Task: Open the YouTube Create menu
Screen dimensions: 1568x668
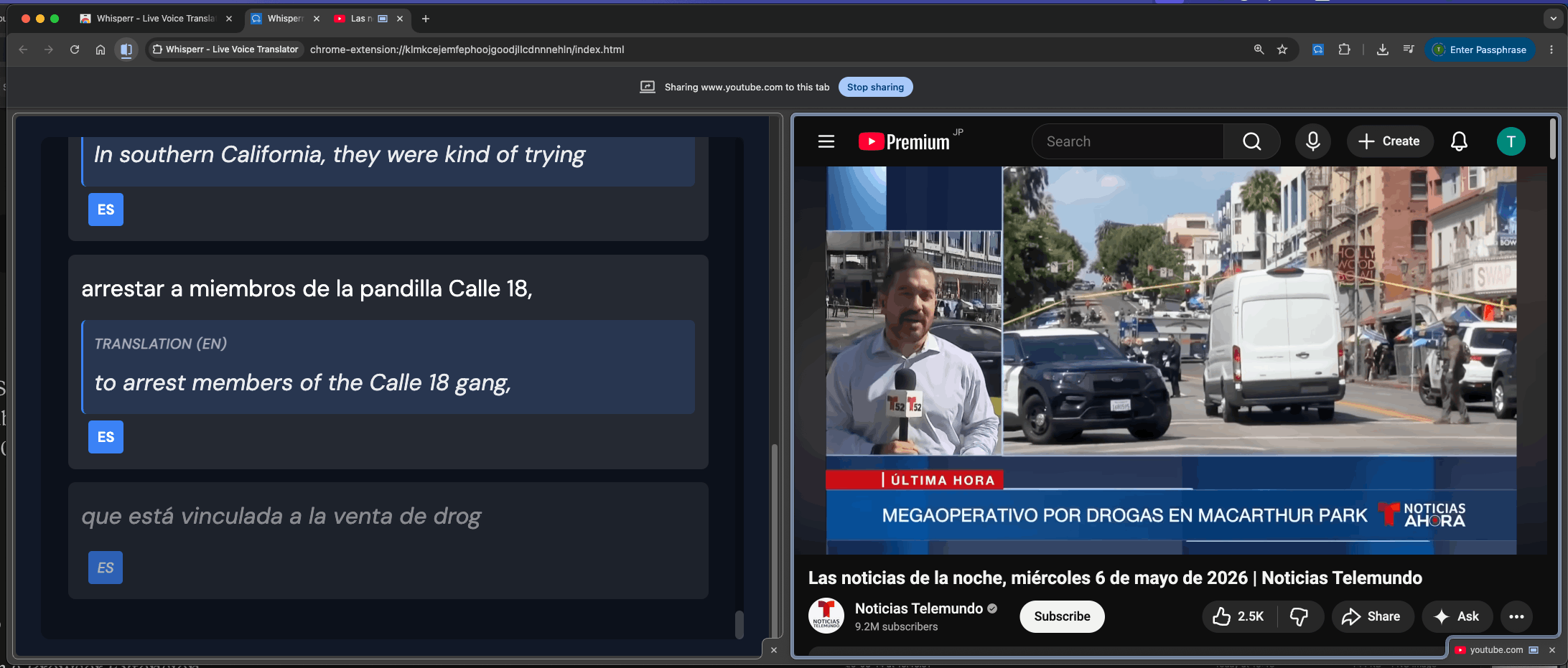Action: (1390, 141)
